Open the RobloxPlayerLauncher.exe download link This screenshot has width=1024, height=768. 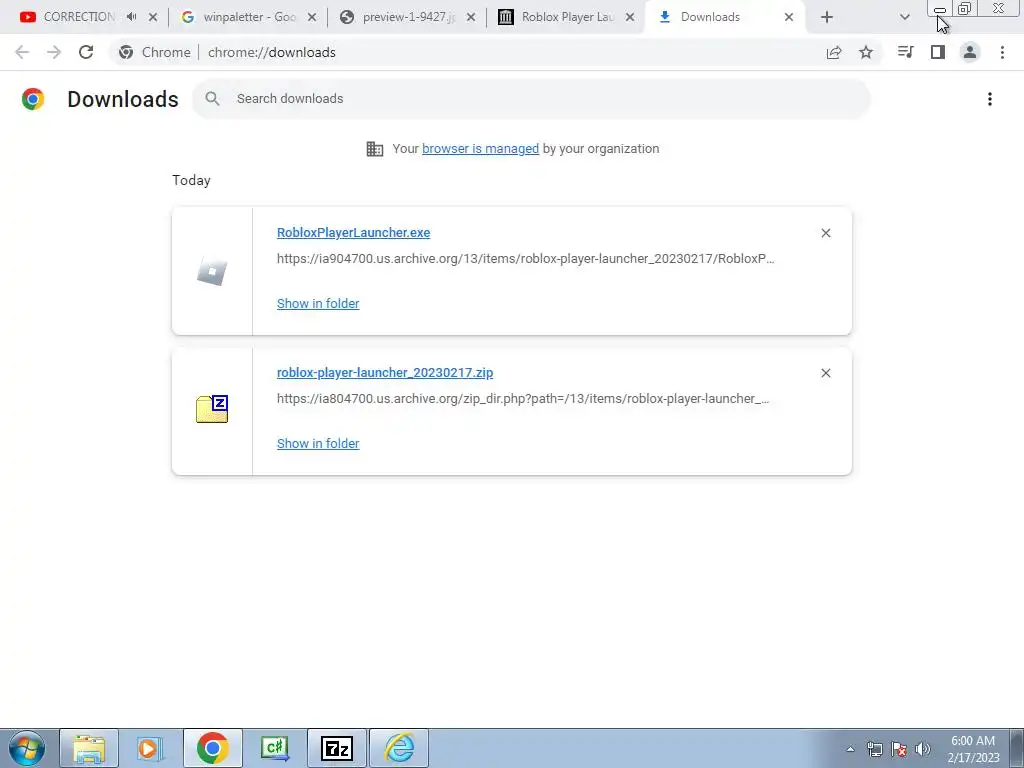click(x=353, y=232)
